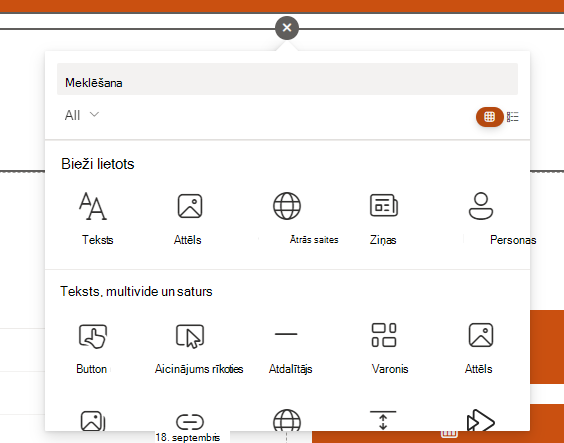Close the web part picker with X
Screen dimensions: 564x443
[287, 28]
